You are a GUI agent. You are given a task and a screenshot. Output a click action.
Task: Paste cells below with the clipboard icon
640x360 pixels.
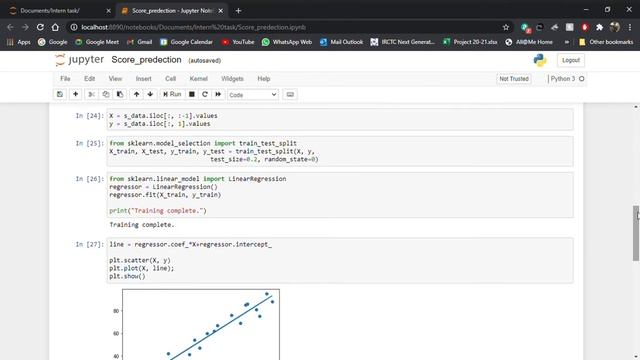pos(120,94)
